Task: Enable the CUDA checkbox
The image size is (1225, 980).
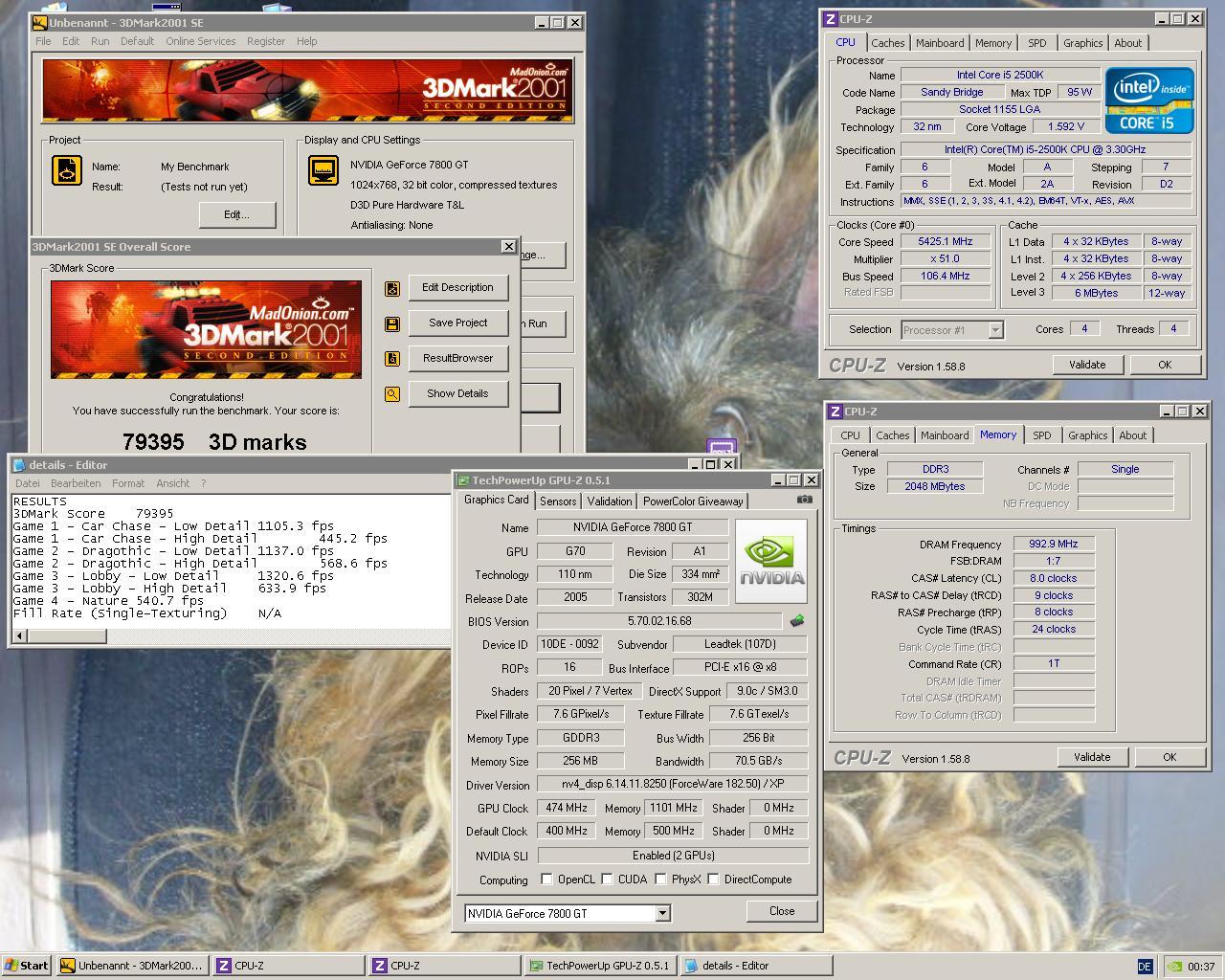Action: tap(607, 880)
